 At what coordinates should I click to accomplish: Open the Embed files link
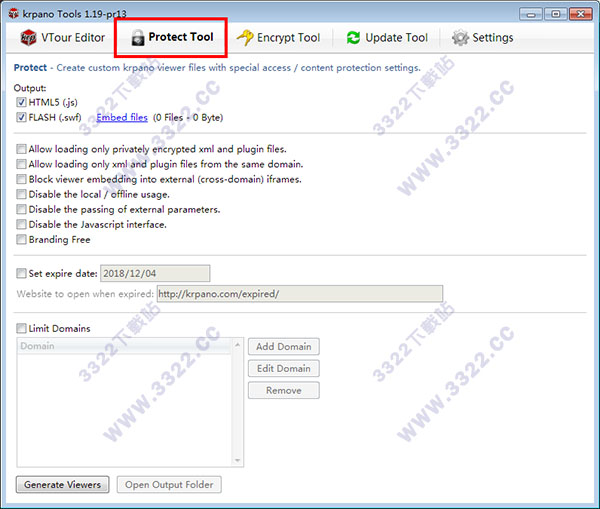122,117
